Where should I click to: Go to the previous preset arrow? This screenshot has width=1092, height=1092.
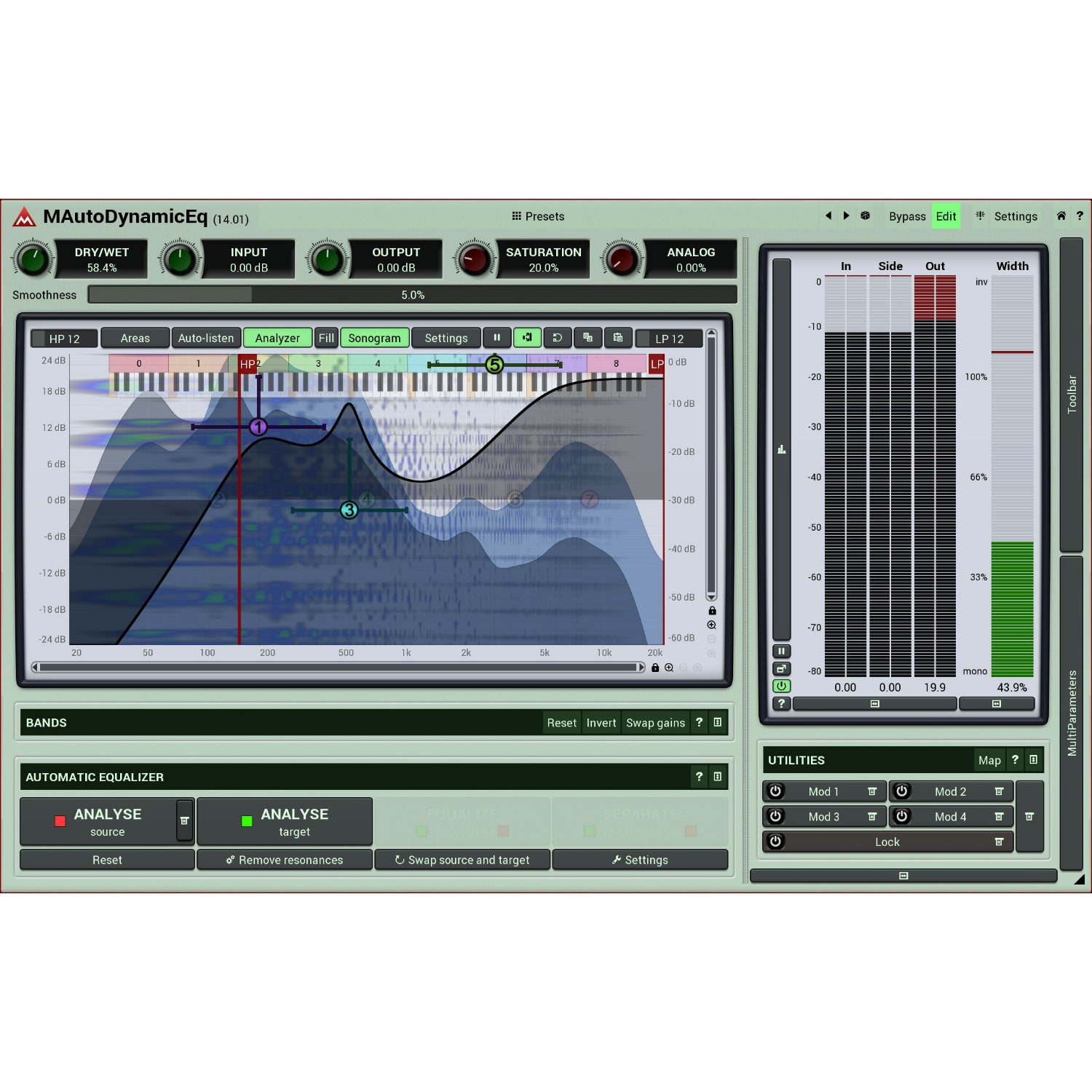click(828, 215)
